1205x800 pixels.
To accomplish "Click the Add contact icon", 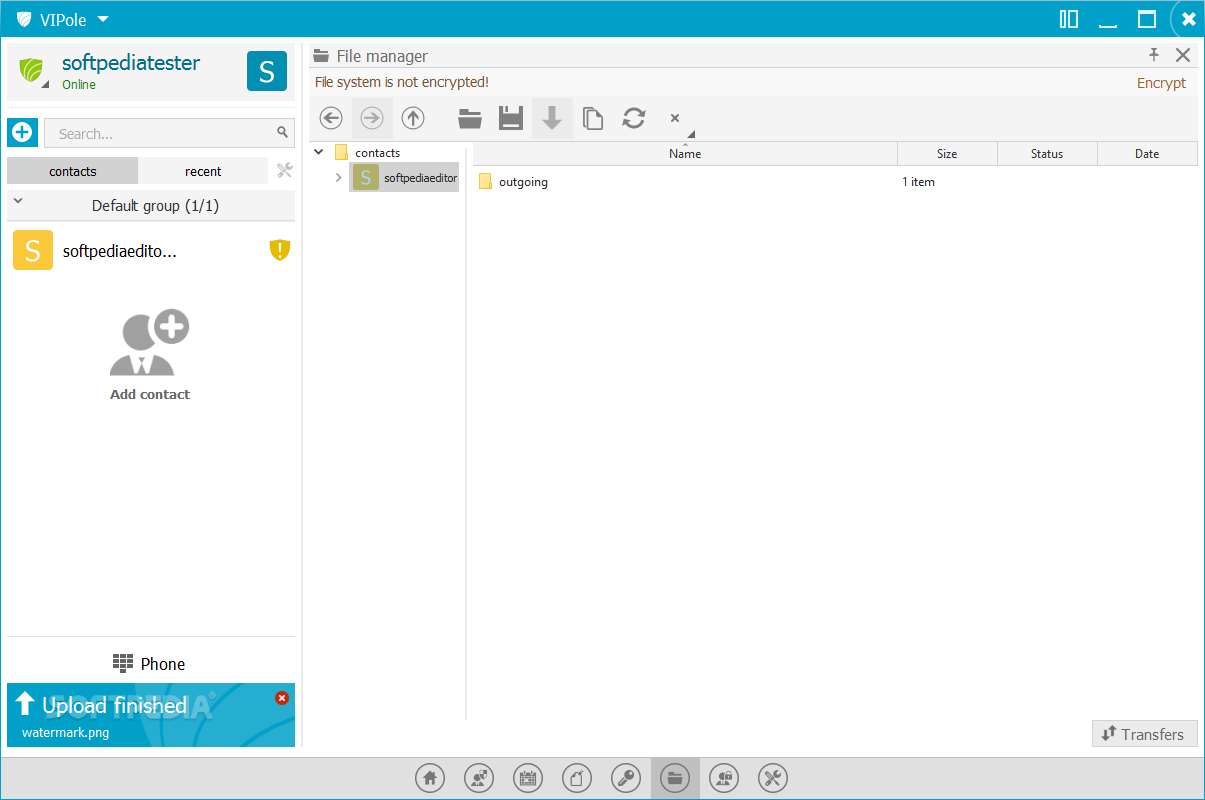I will tap(150, 343).
